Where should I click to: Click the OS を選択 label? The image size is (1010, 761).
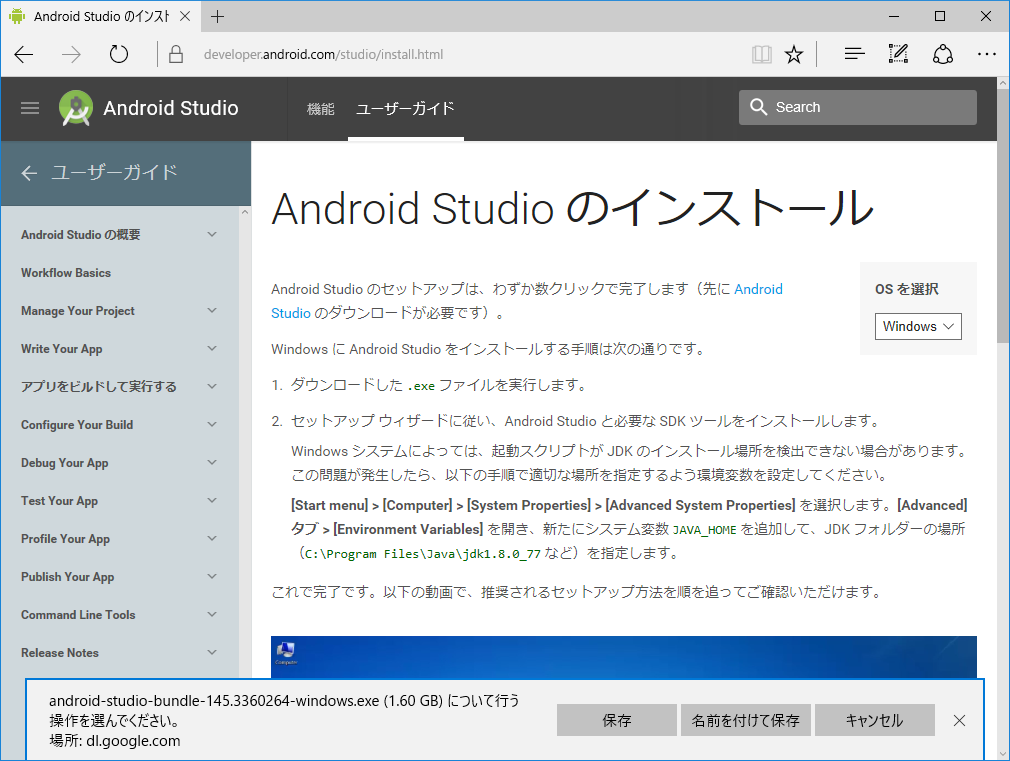[x=906, y=289]
